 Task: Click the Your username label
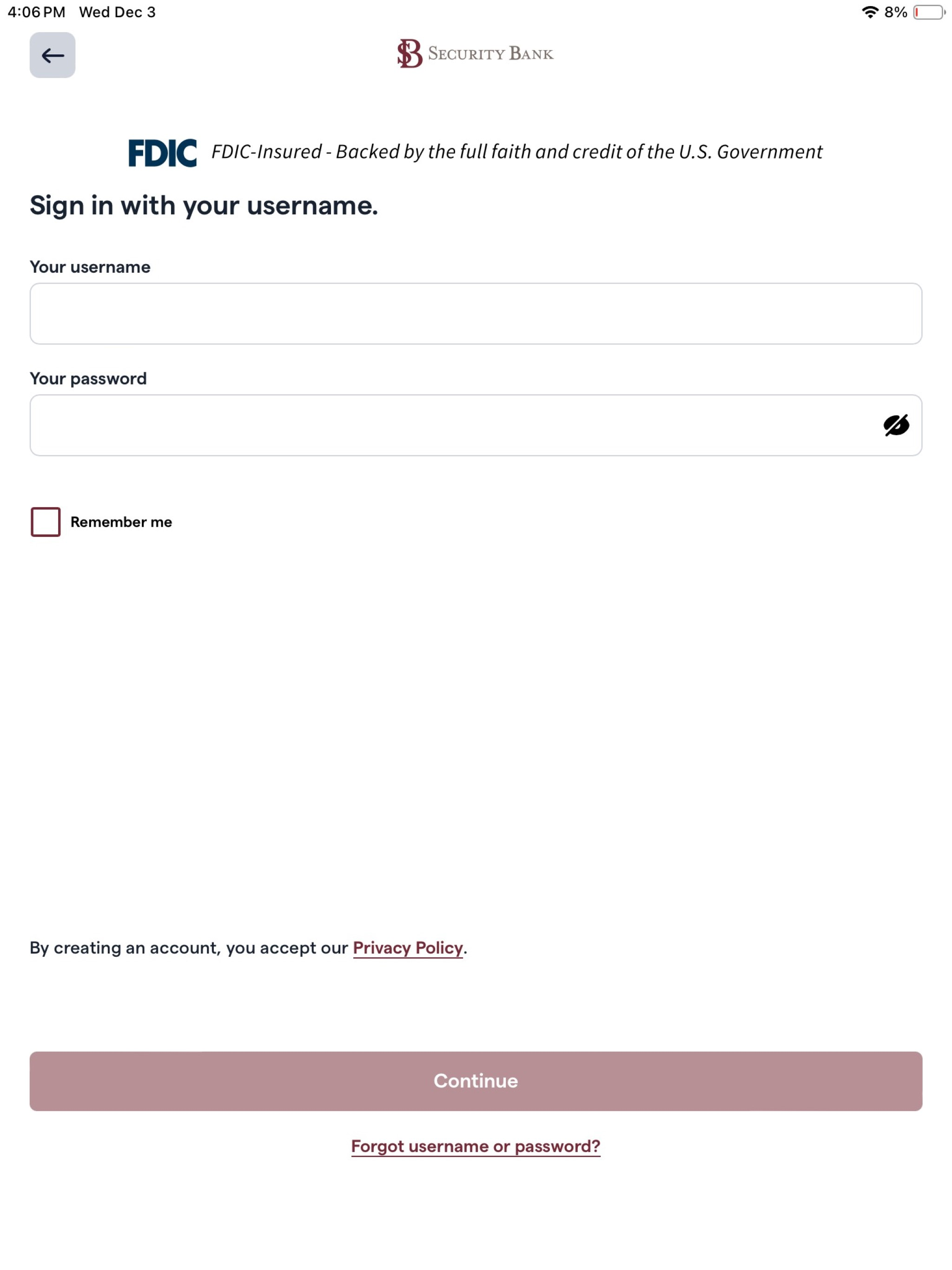pyautogui.click(x=90, y=267)
